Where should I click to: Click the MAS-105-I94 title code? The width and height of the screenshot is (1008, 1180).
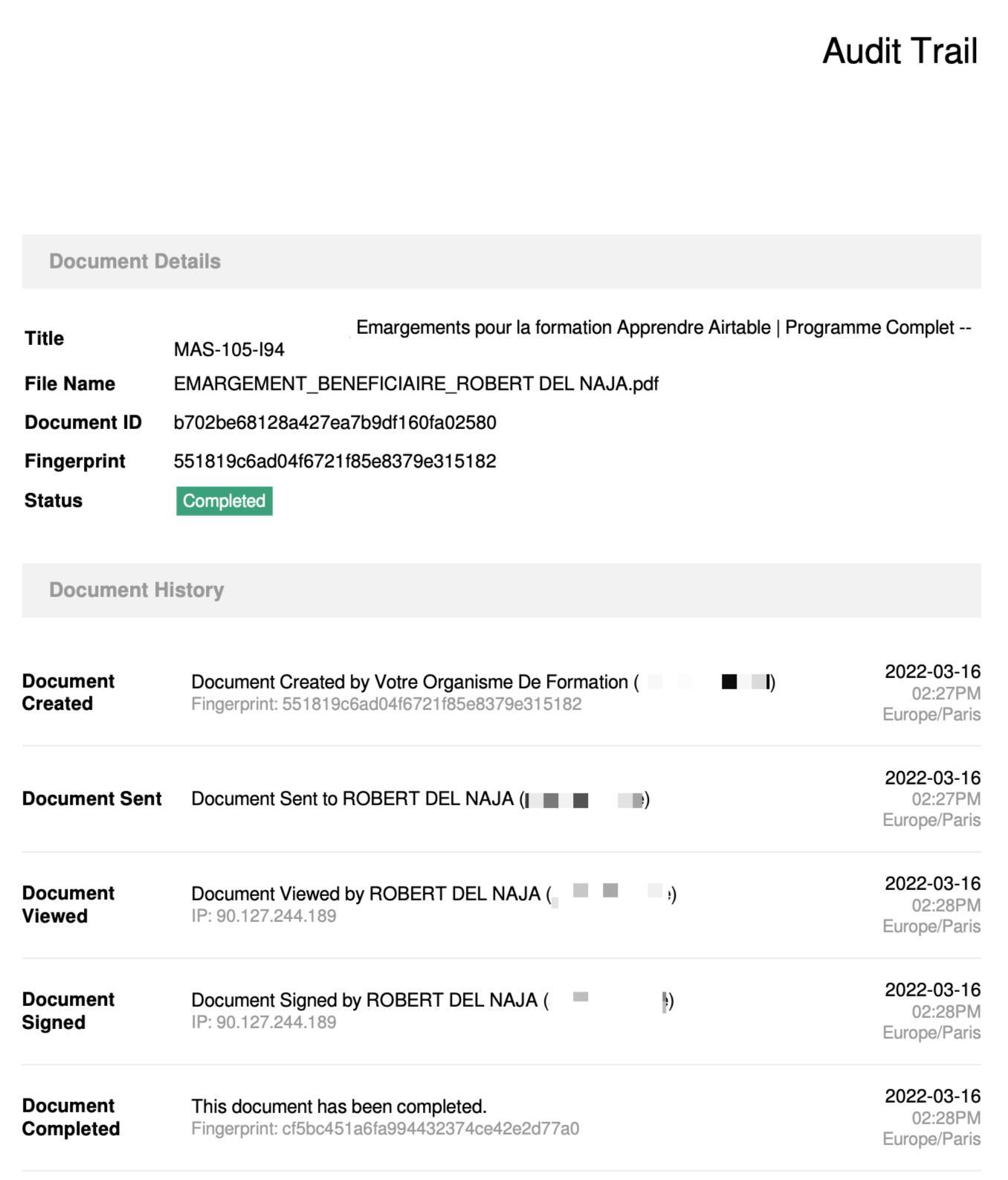pyautogui.click(x=229, y=350)
